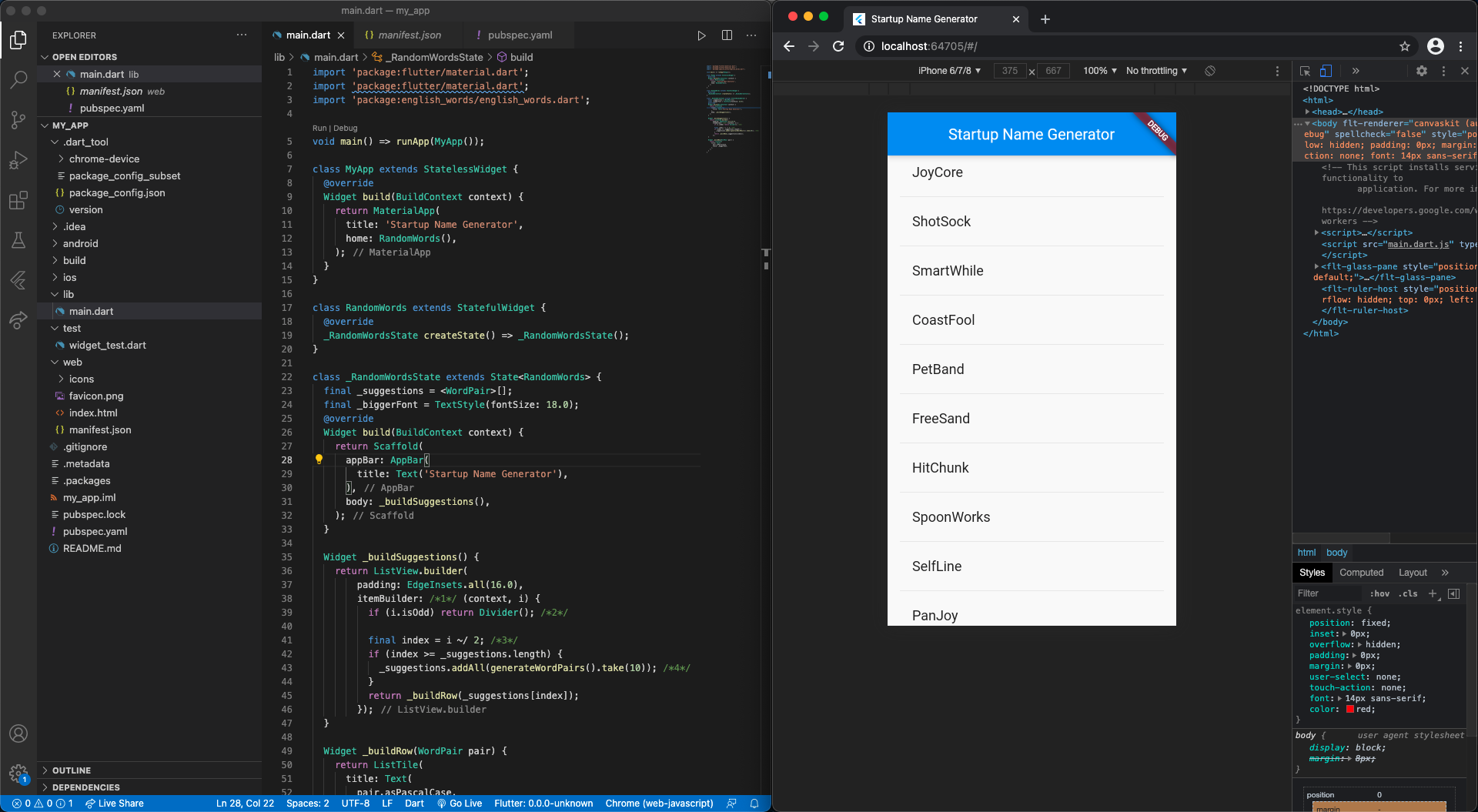Open the Manage gear in VS Code
1478x812 pixels.
click(18, 773)
